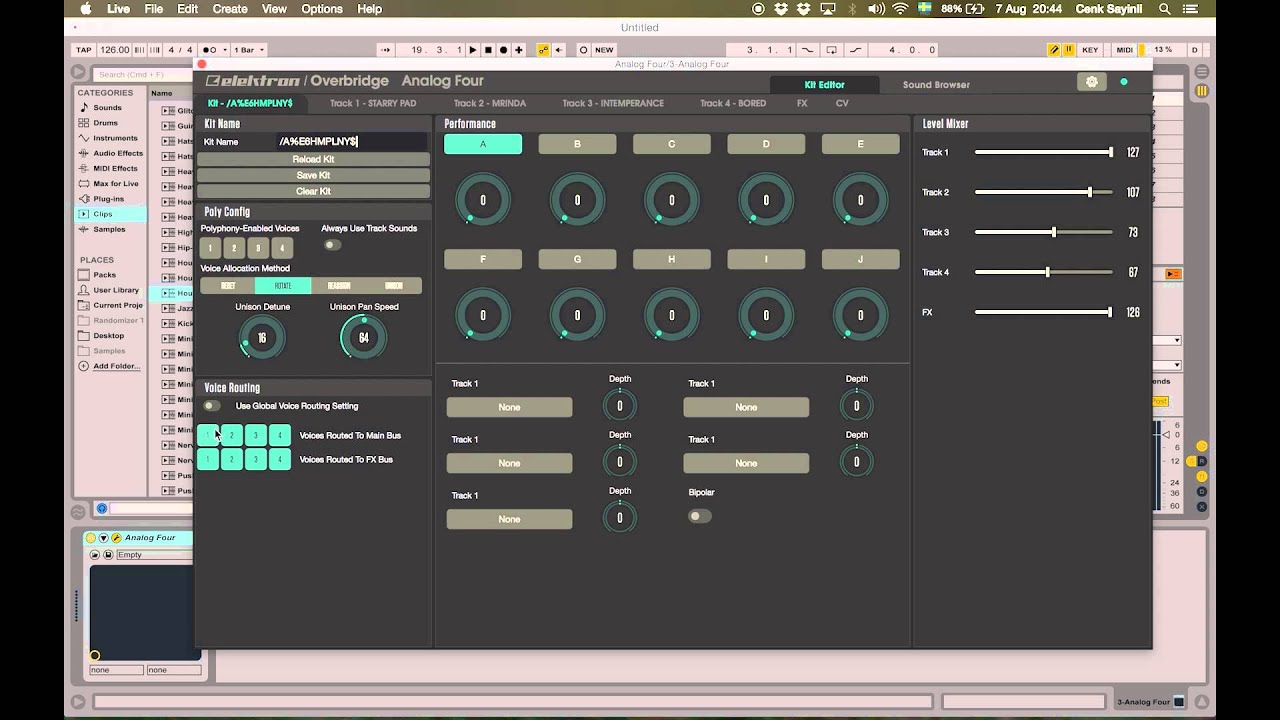
Task: Open the wrench icon on Analog Four device
Action: click(x=116, y=538)
